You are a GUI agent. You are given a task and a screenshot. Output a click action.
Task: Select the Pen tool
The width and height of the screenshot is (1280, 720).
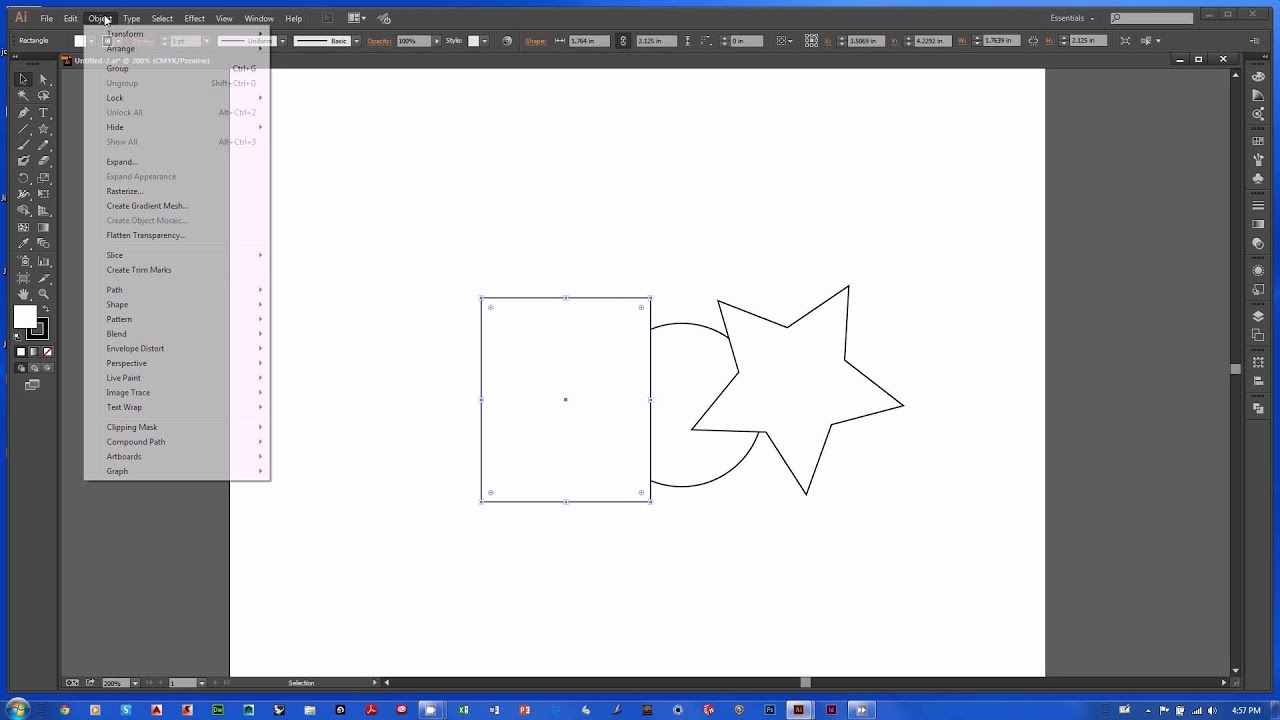coord(24,113)
